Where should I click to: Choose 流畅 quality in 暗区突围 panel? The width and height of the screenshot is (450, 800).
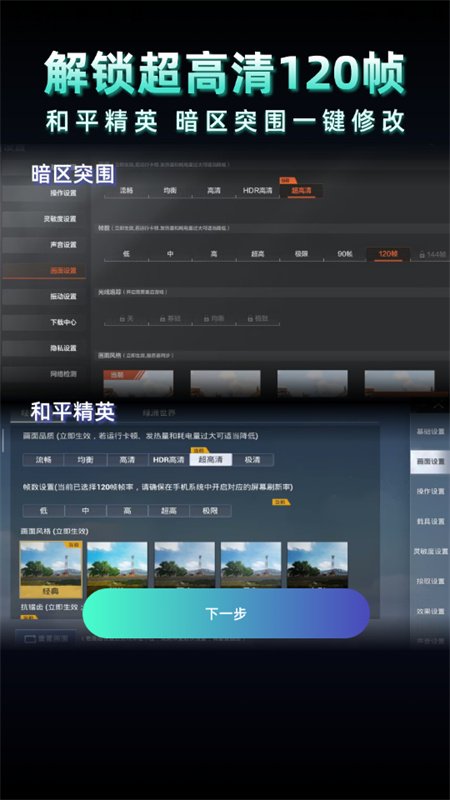click(x=126, y=191)
